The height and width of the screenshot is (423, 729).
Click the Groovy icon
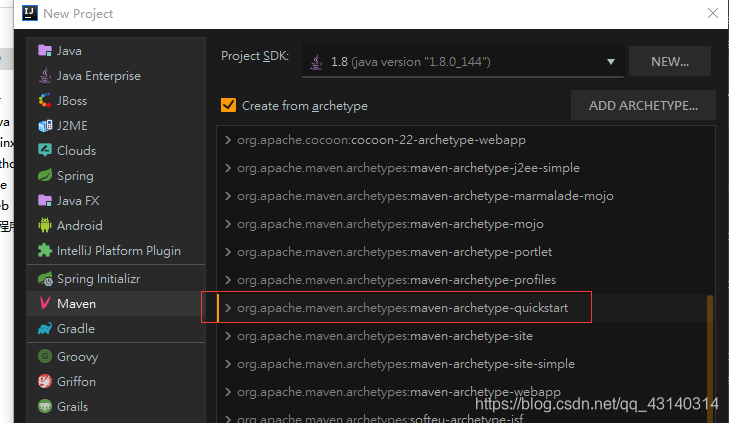coord(45,357)
